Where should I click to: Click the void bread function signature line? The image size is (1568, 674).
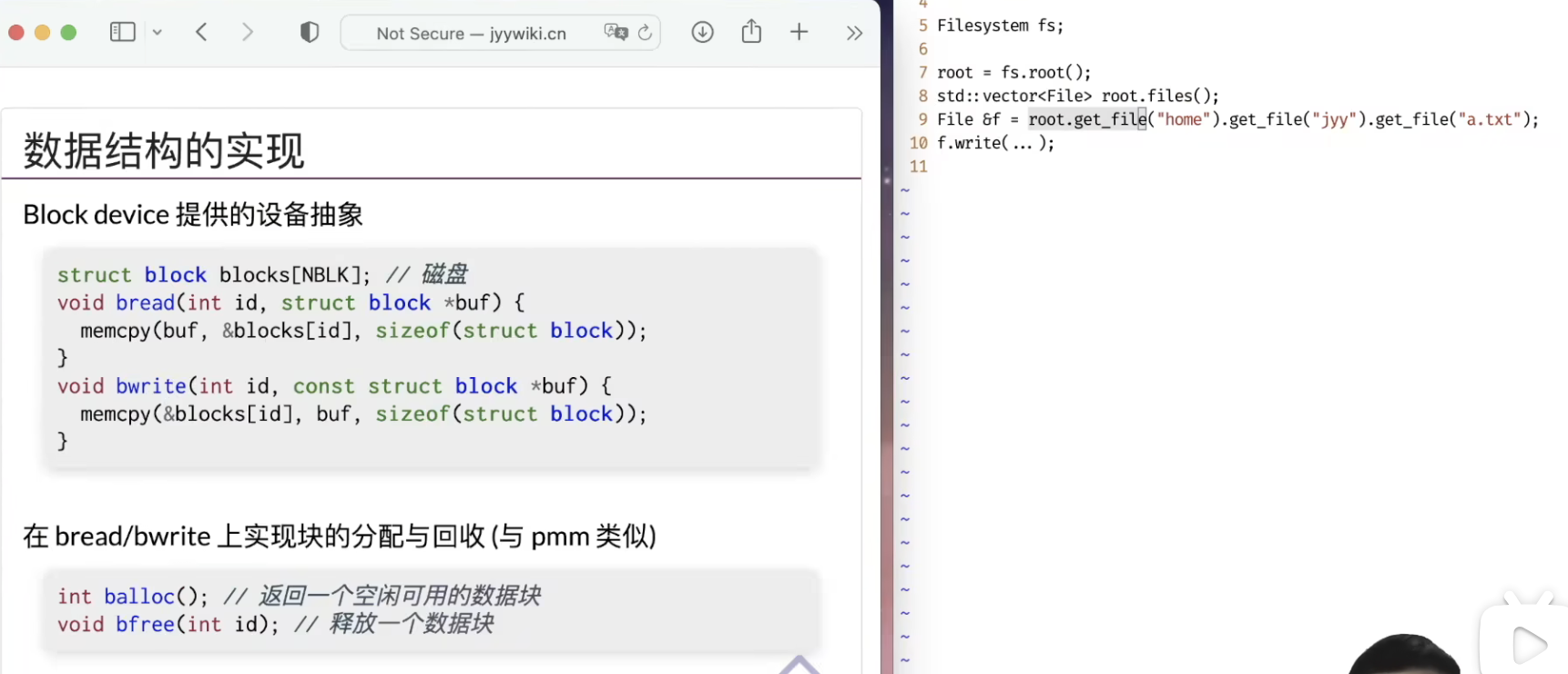pos(291,302)
